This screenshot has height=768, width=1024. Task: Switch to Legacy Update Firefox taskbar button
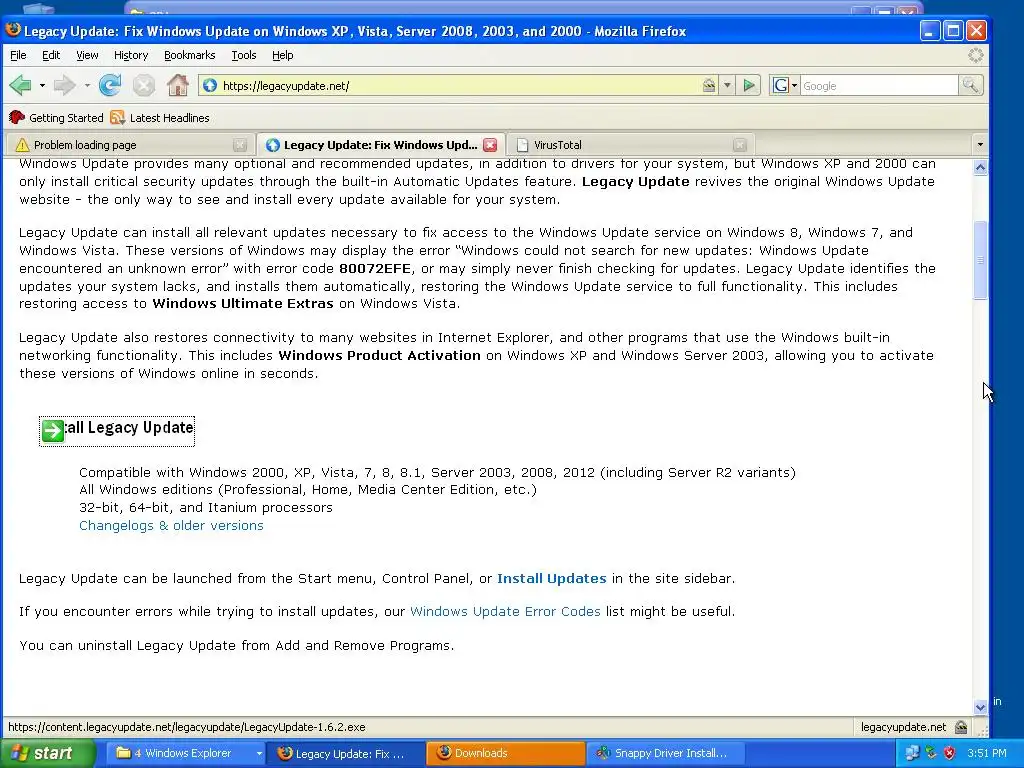click(347, 753)
